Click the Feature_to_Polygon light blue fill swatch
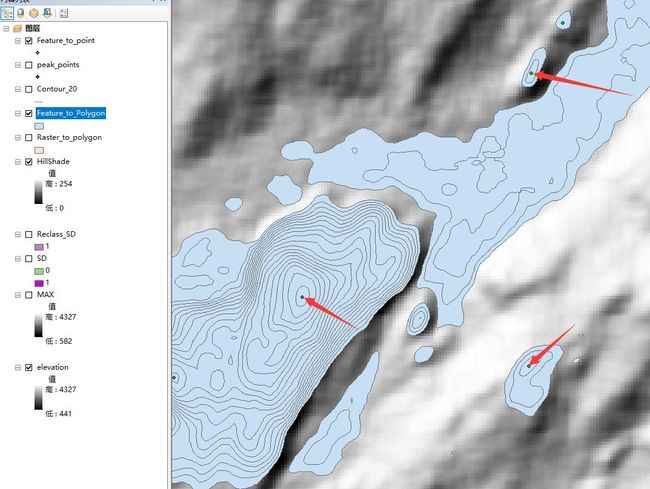The image size is (650, 489). click(39, 126)
